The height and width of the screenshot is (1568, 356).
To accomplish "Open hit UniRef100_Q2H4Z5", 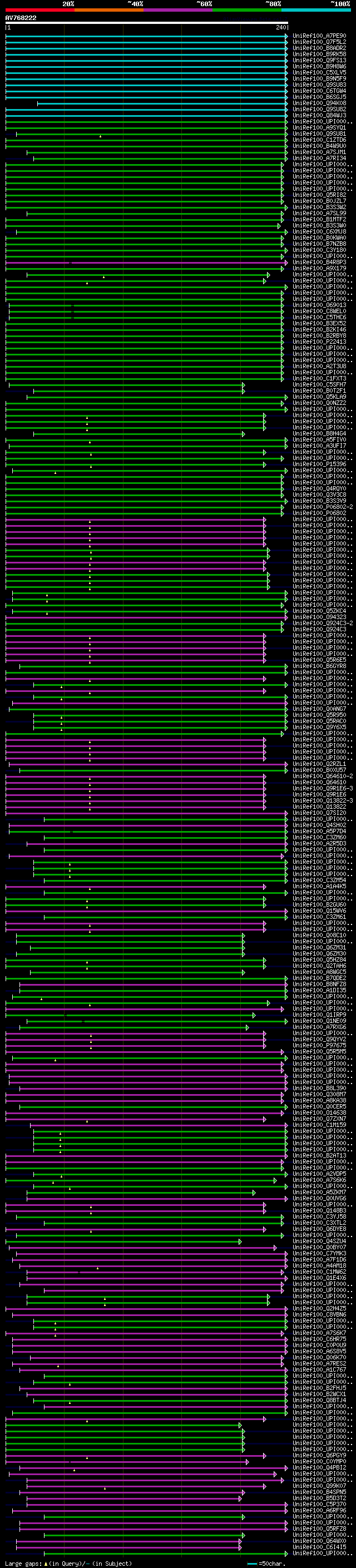I will (319, 1309).
